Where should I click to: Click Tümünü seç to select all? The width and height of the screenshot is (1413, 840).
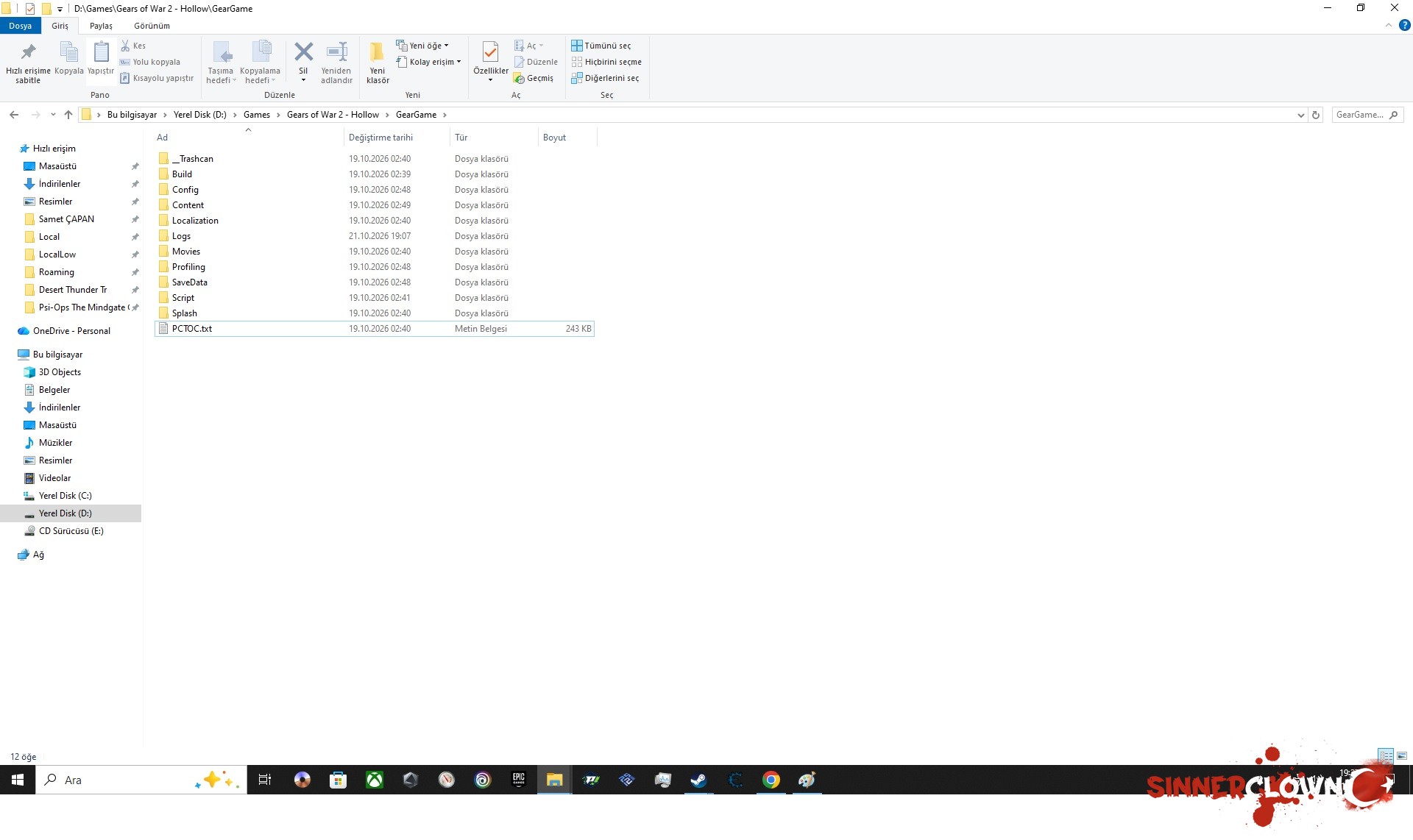click(601, 46)
